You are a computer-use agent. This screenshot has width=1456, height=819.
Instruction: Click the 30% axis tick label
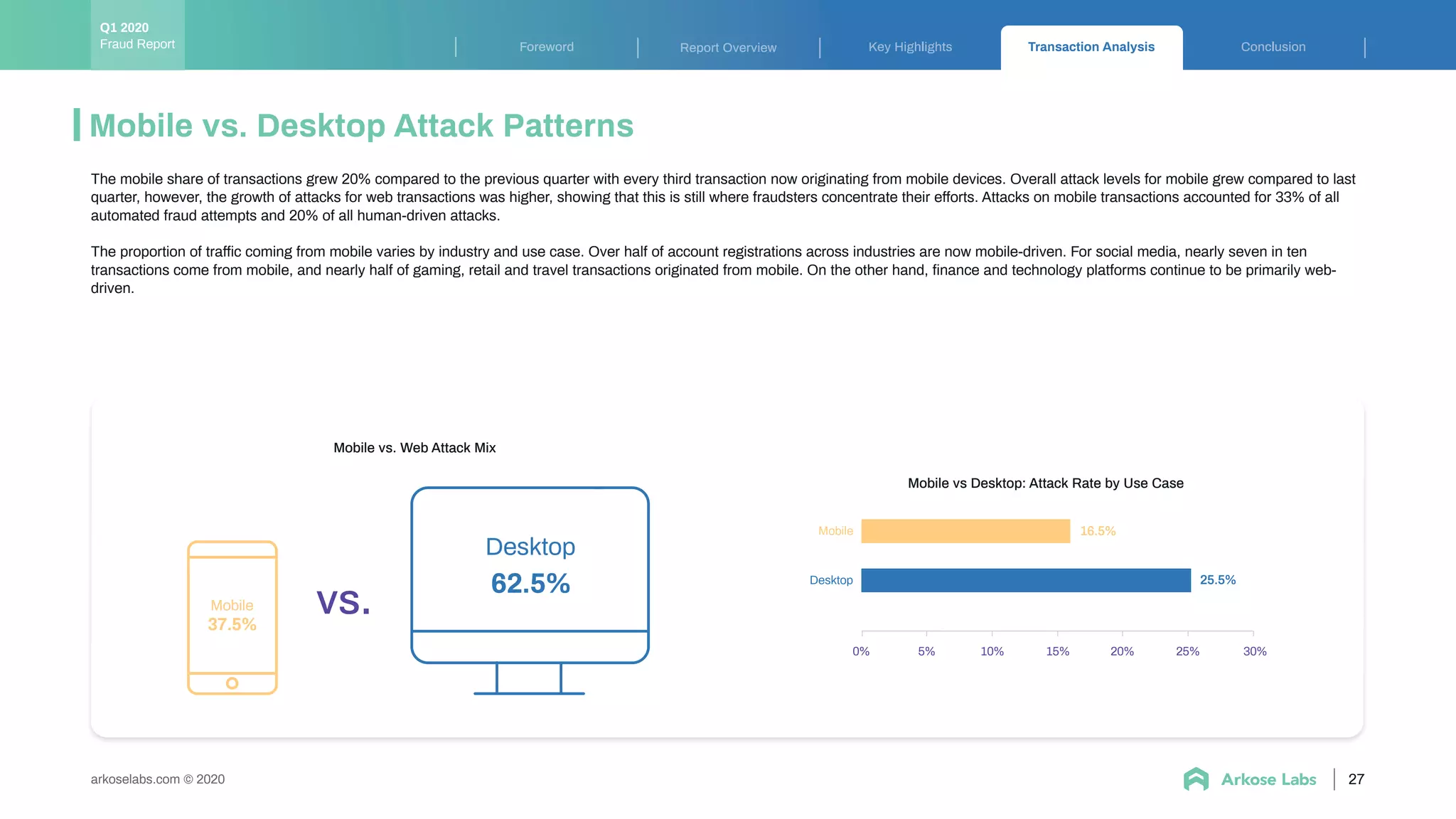1255,651
